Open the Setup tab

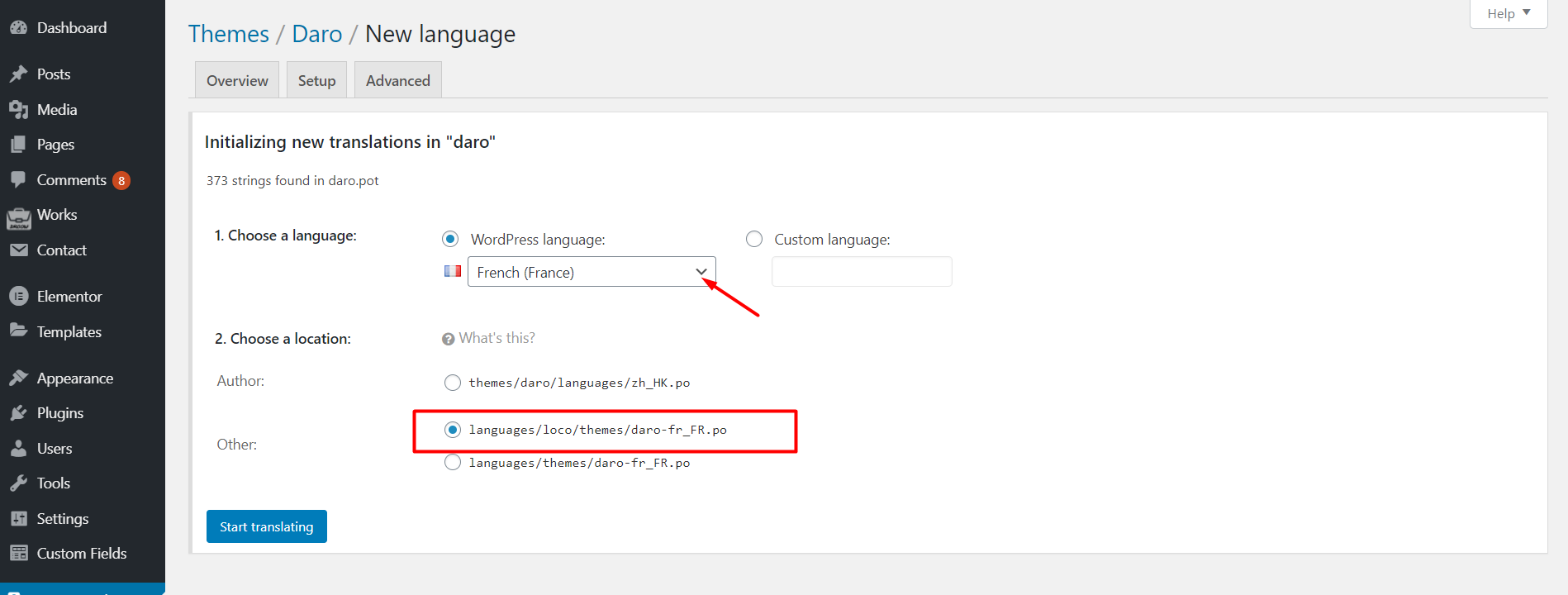[x=316, y=81]
